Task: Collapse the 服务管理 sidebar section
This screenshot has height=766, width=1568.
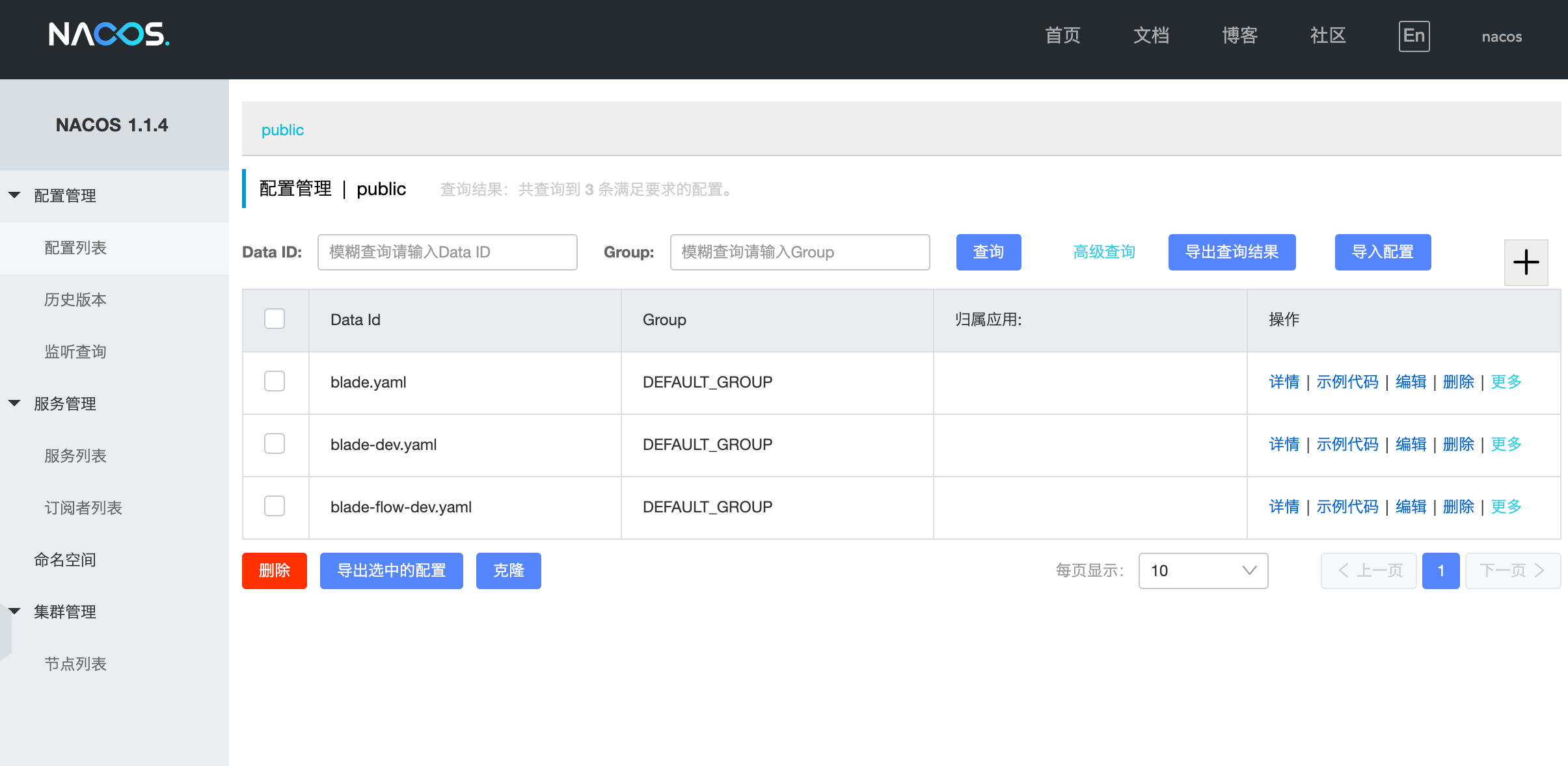Action: 14,403
